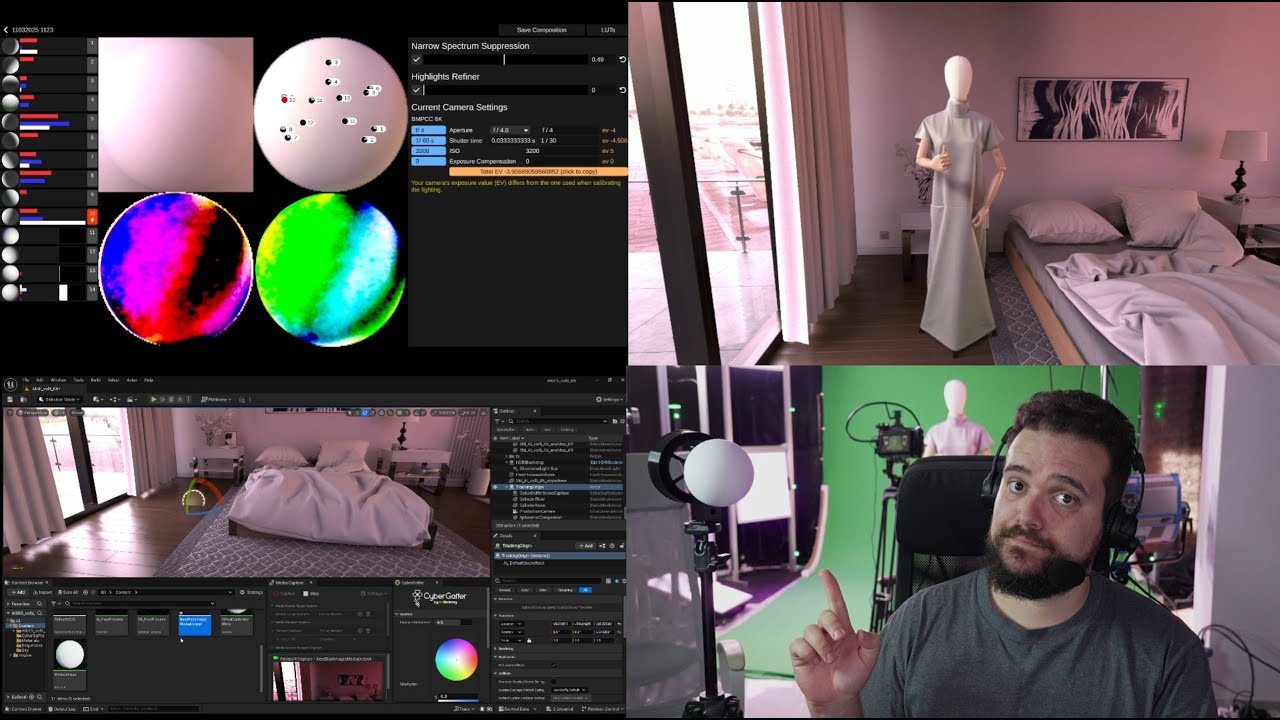Adjust the Highlights Refiner slider
1280x720 pixels.
504,90
